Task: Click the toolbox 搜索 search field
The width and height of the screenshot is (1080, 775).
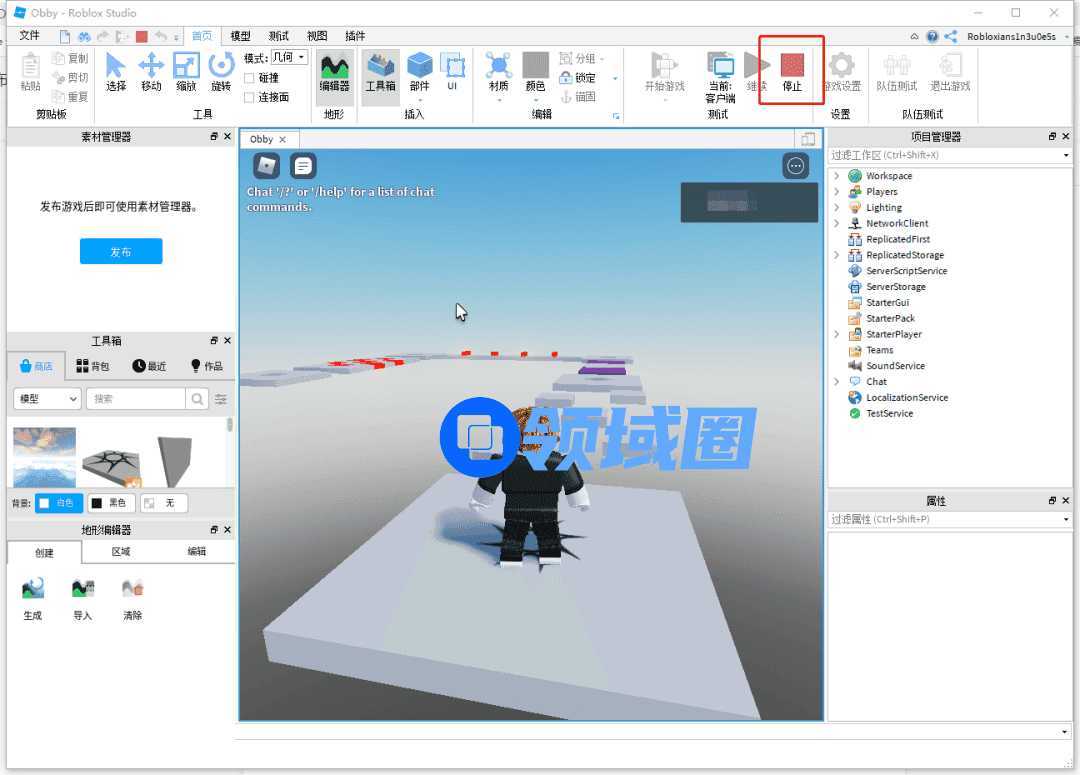Action: click(x=136, y=399)
